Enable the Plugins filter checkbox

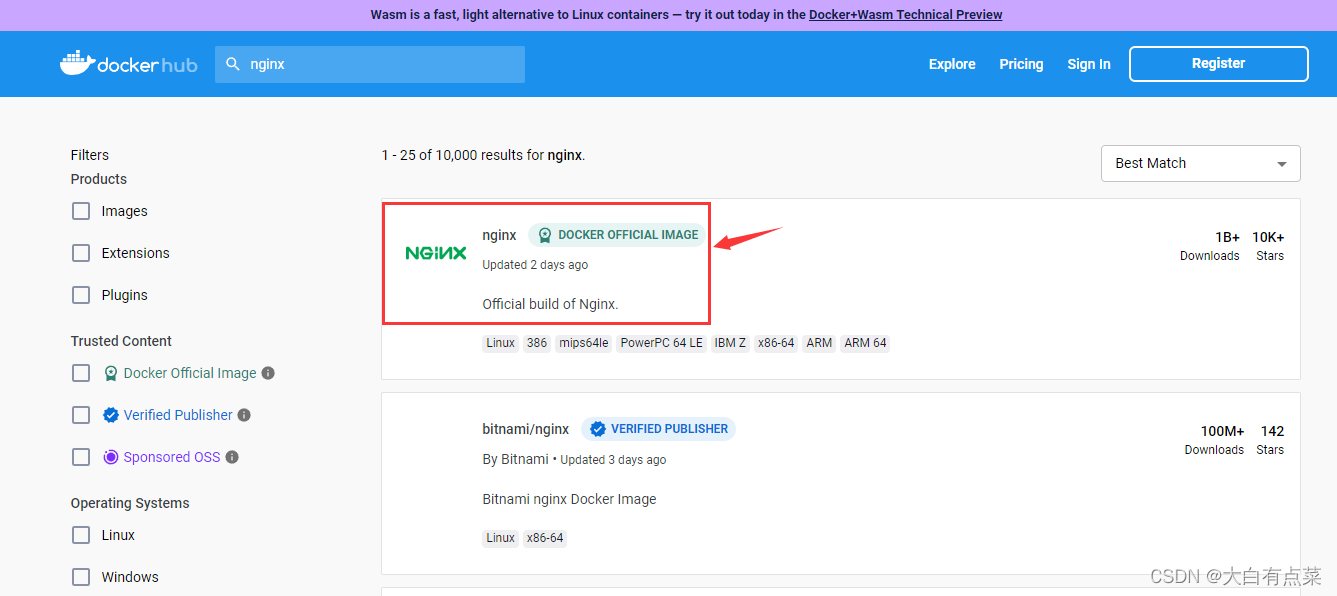pos(81,295)
